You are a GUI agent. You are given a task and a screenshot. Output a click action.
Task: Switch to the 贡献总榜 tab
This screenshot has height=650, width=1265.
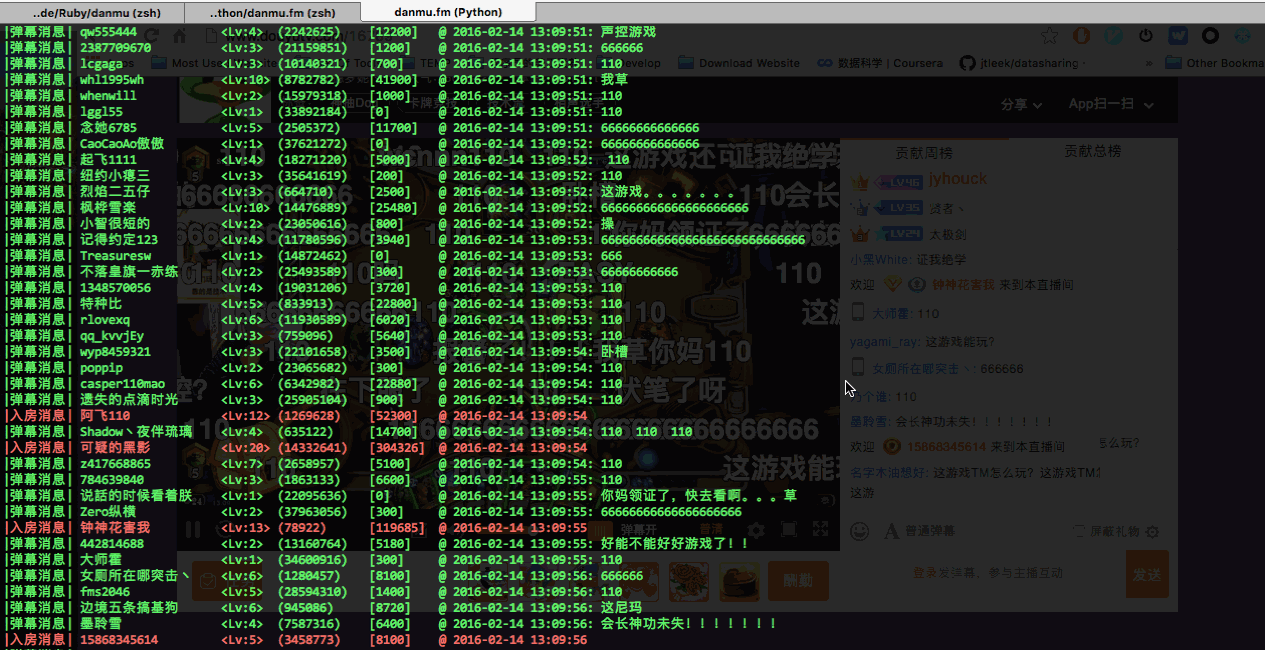click(x=1092, y=151)
